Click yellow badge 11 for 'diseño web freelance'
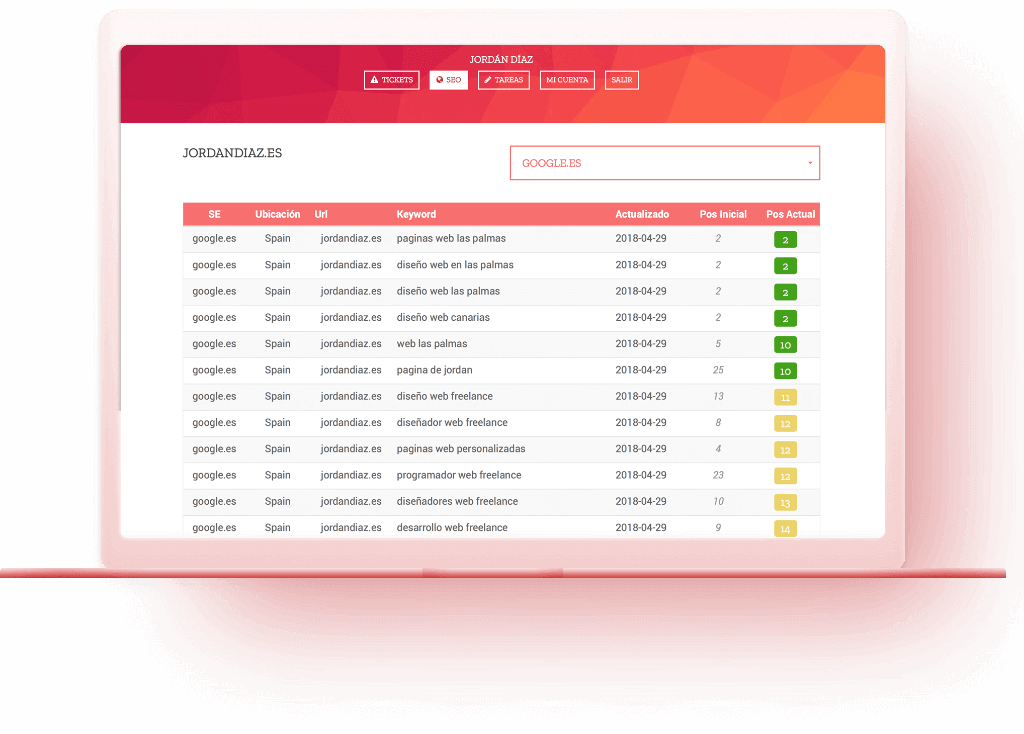Image resolution: width=1024 pixels, height=734 pixels. 785,397
